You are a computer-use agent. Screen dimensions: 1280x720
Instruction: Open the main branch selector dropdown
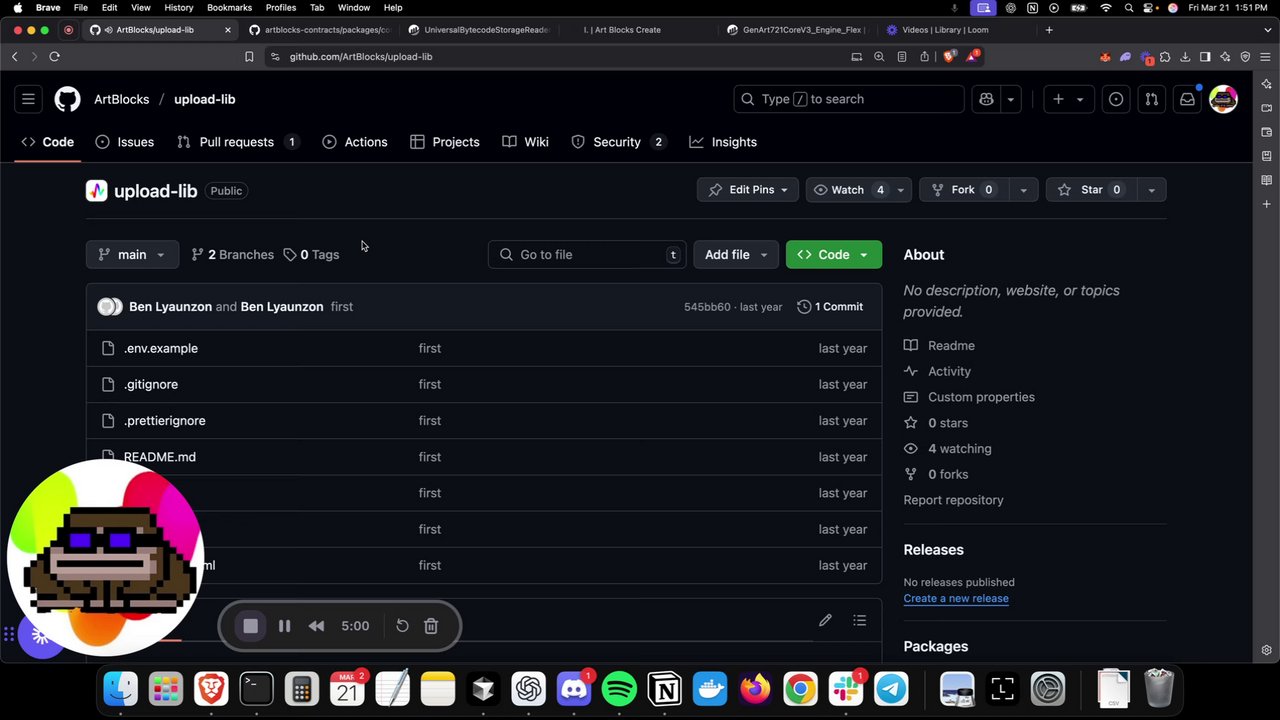[x=132, y=255]
